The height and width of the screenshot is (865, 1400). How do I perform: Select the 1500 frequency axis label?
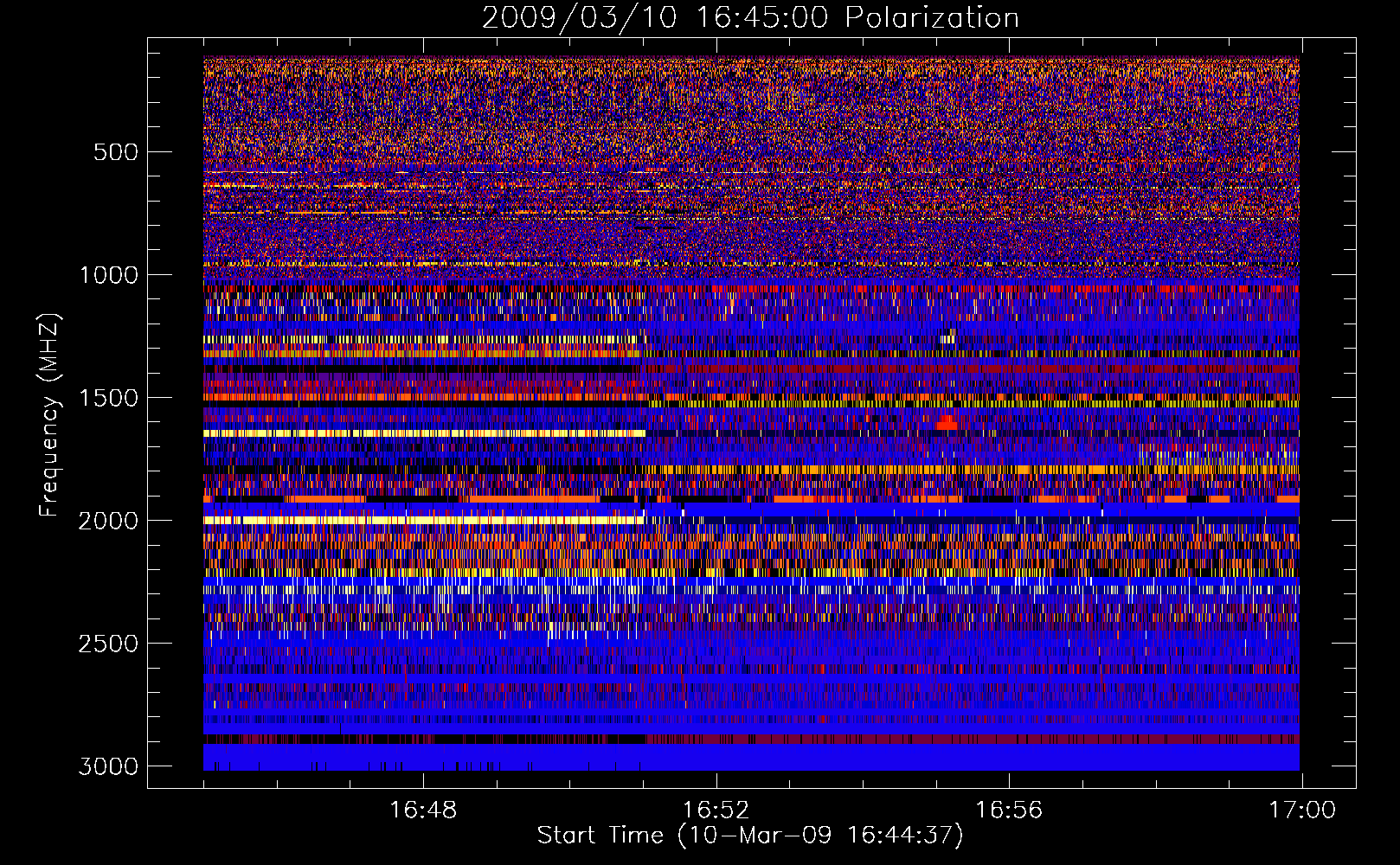tap(108, 398)
